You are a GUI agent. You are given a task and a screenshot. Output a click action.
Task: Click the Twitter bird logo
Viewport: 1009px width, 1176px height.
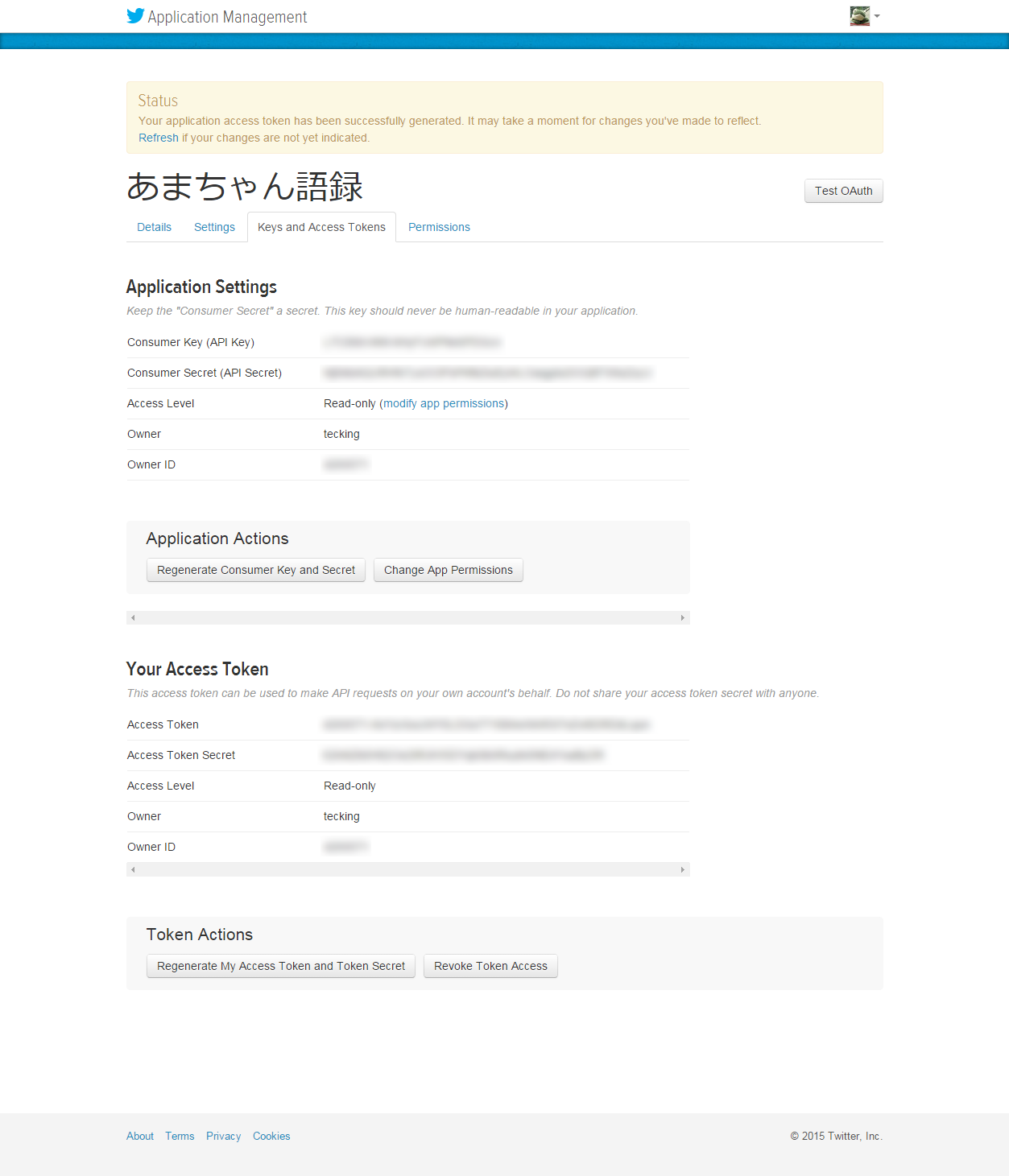click(x=135, y=16)
